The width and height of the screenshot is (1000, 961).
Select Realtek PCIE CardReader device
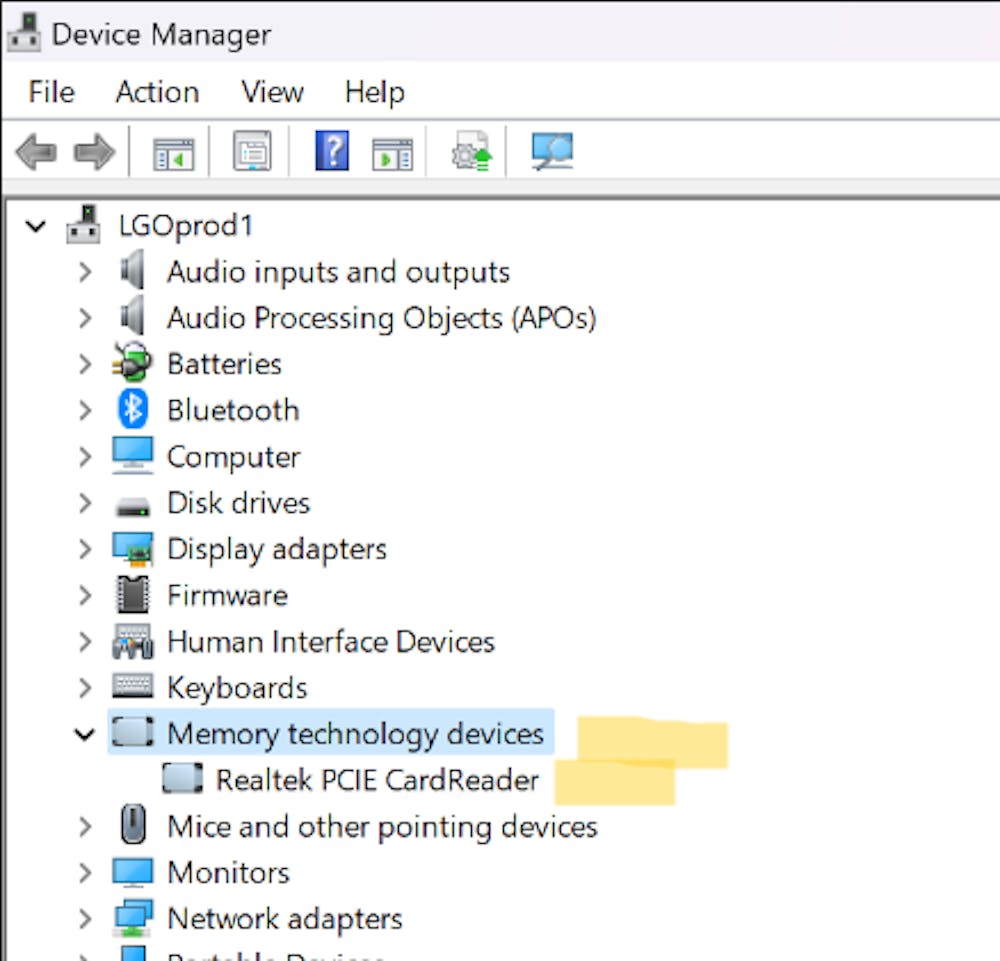(x=377, y=780)
